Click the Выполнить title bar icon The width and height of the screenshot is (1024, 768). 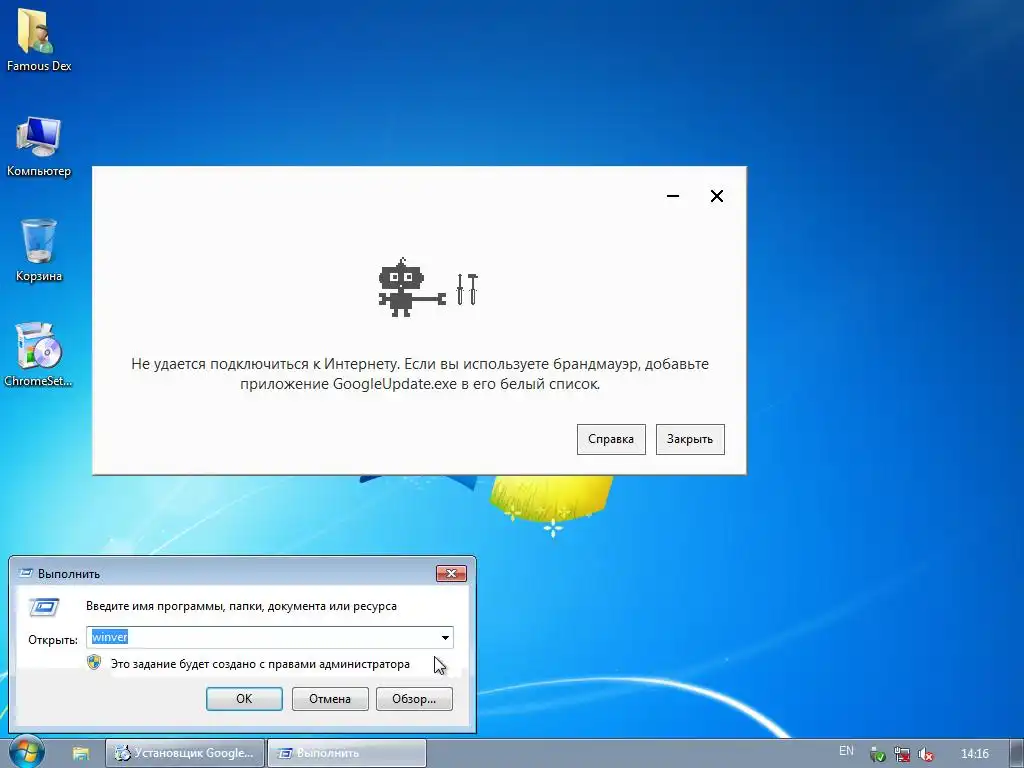[x=26, y=573]
